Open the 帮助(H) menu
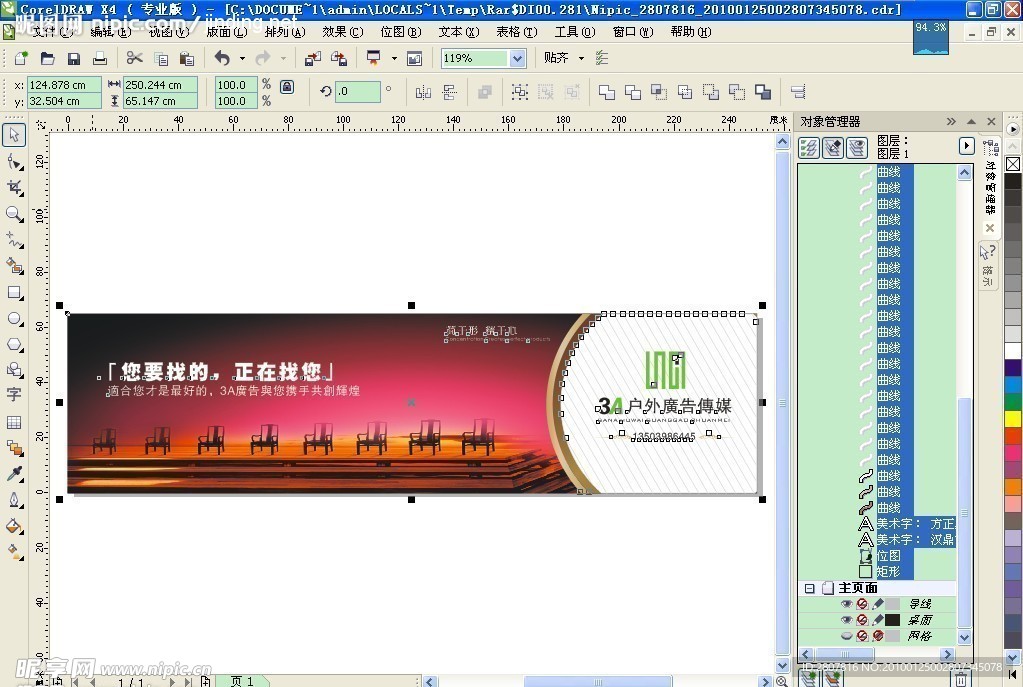Viewport: 1023px width, 687px height. click(691, 31)
